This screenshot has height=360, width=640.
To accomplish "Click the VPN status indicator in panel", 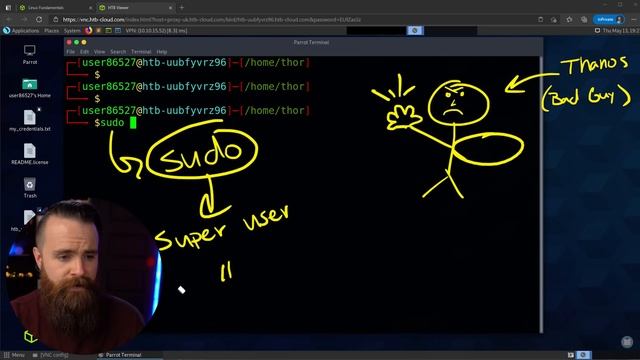I will [x=156, y=31].
